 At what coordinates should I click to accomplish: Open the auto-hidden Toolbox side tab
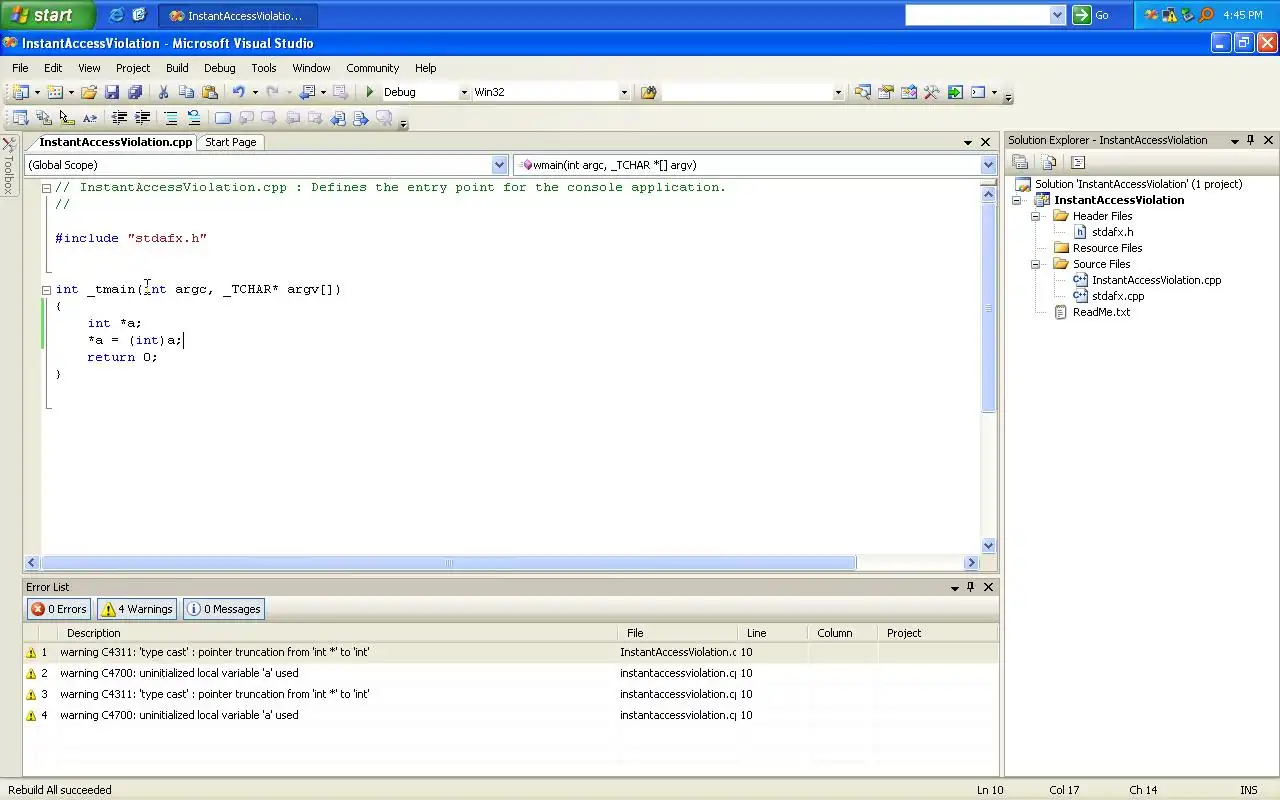tap(9, 165)
